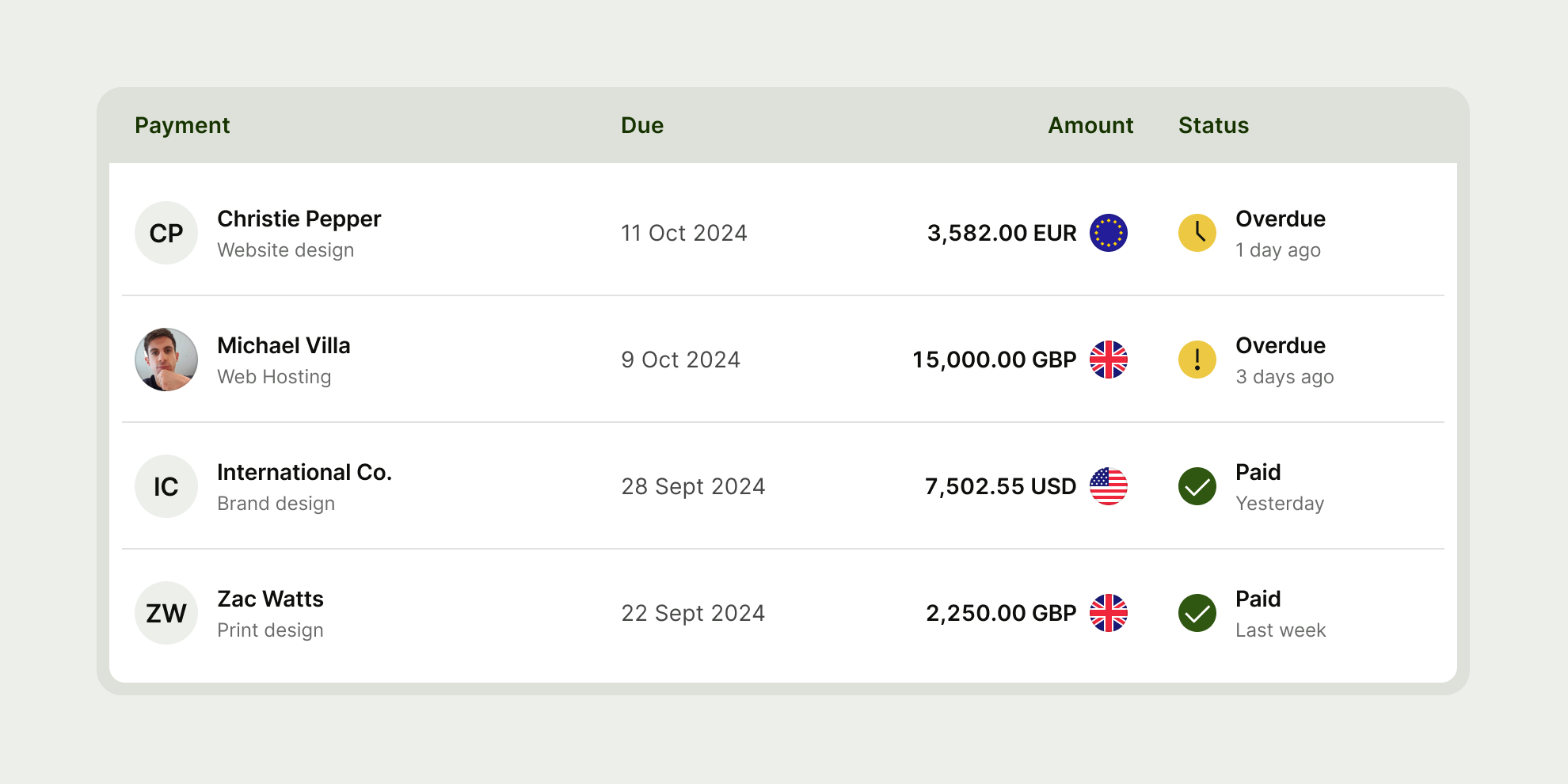The height and width of the screenshot is (784, 1568).
Task: Select the 11 Oct 2024 due date
Action: point(684,233)
